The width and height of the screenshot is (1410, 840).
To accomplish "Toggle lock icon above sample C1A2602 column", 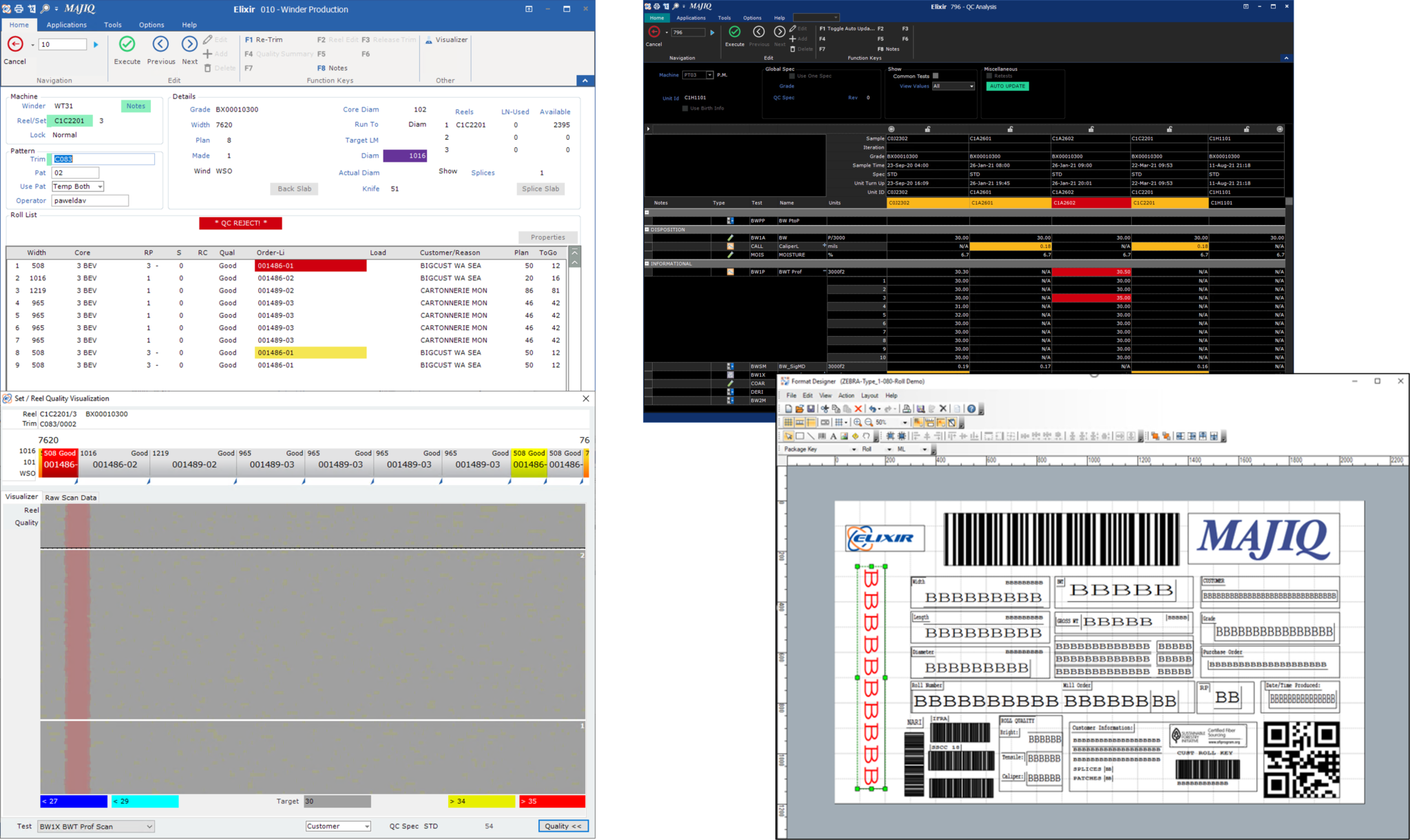I will pos(1091,129).
